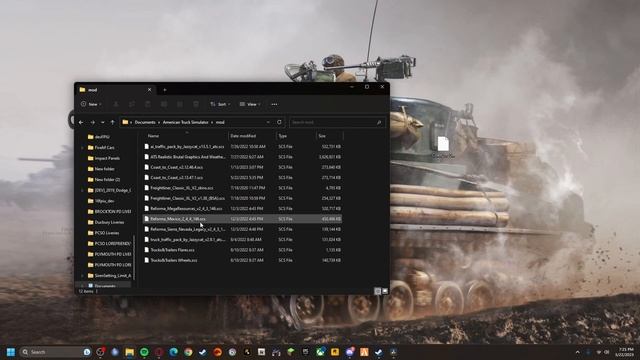Select Coast_to_Coast_v2.13.47.1.scs file
Viewport: 640px width, 360px height.
pyautogui.click(x=242, y=178)
